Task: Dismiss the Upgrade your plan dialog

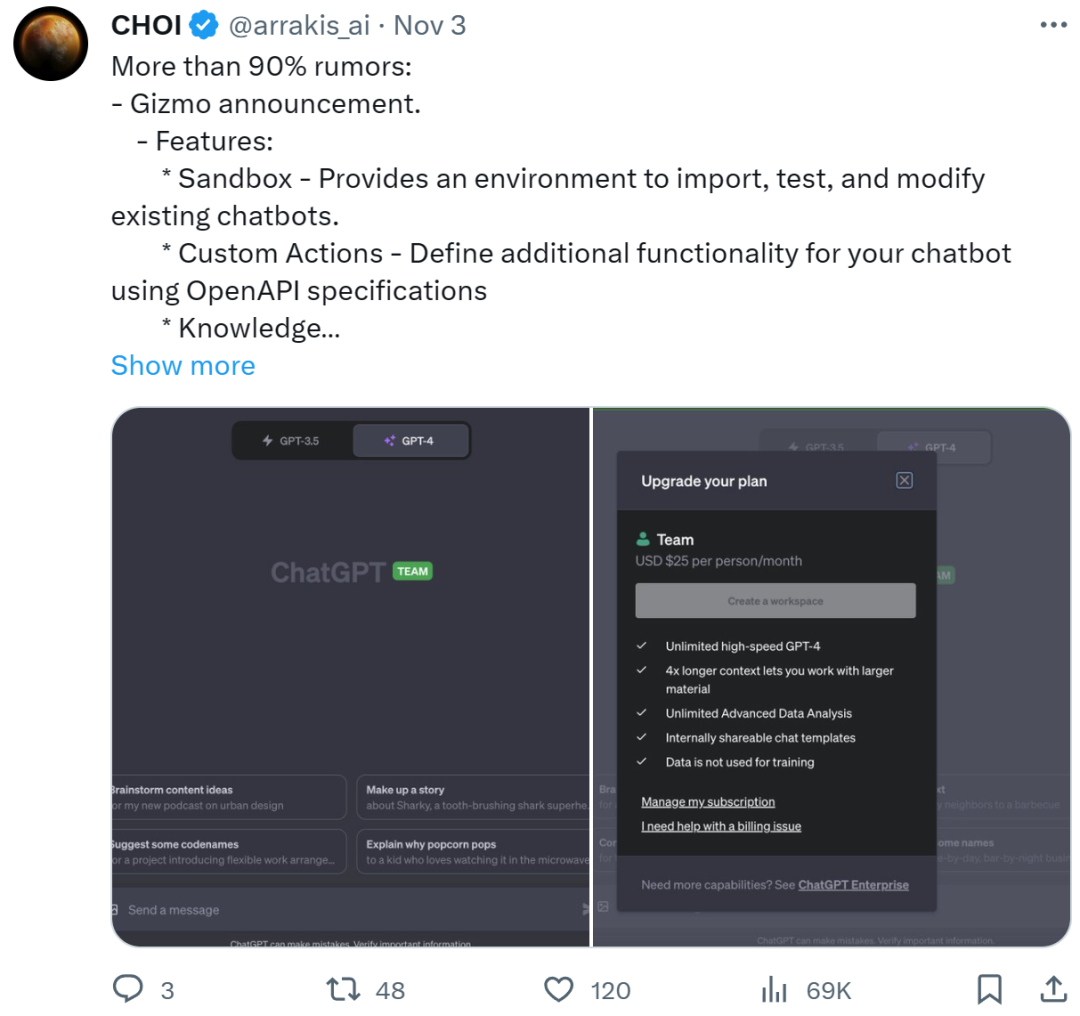Action: click(x=904, y=480)
